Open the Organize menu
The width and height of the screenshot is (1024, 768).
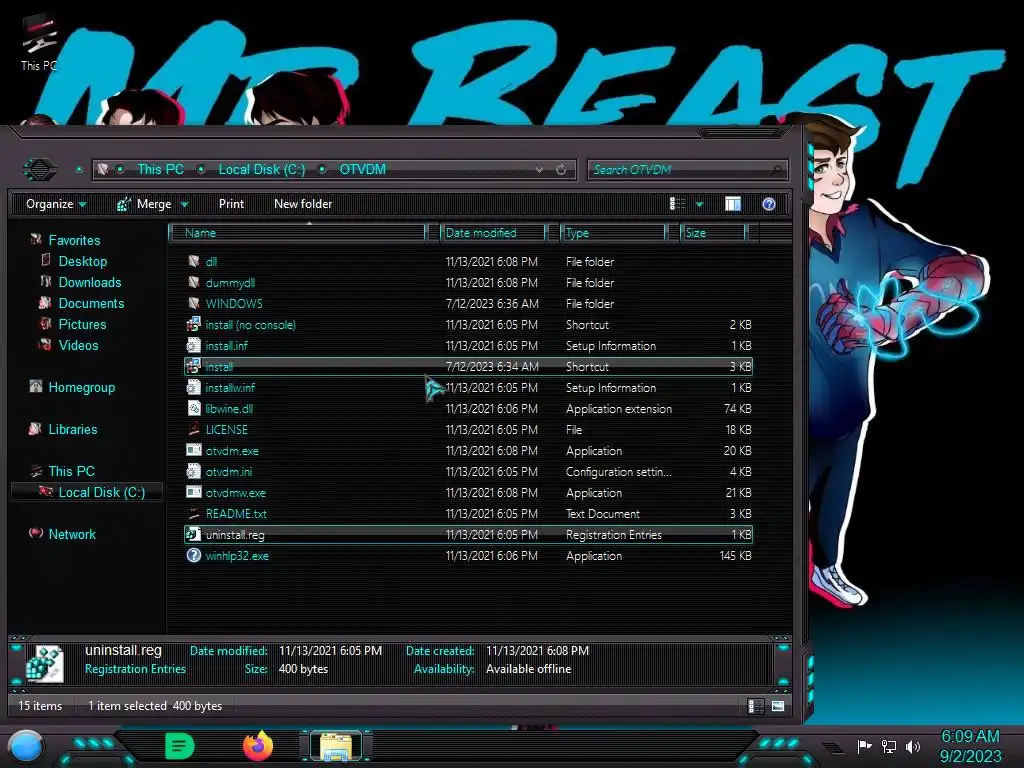click(56, 204)
